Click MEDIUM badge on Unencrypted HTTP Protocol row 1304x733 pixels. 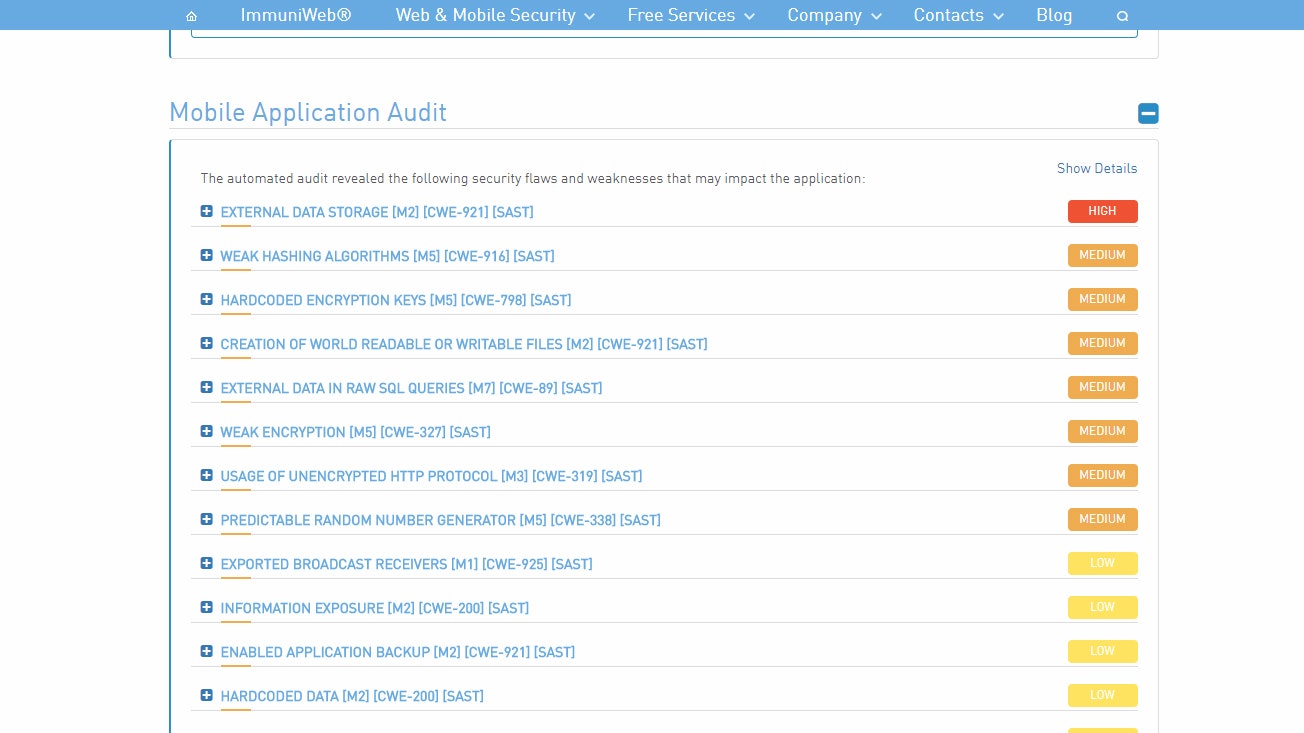(x=1102, y=475)
